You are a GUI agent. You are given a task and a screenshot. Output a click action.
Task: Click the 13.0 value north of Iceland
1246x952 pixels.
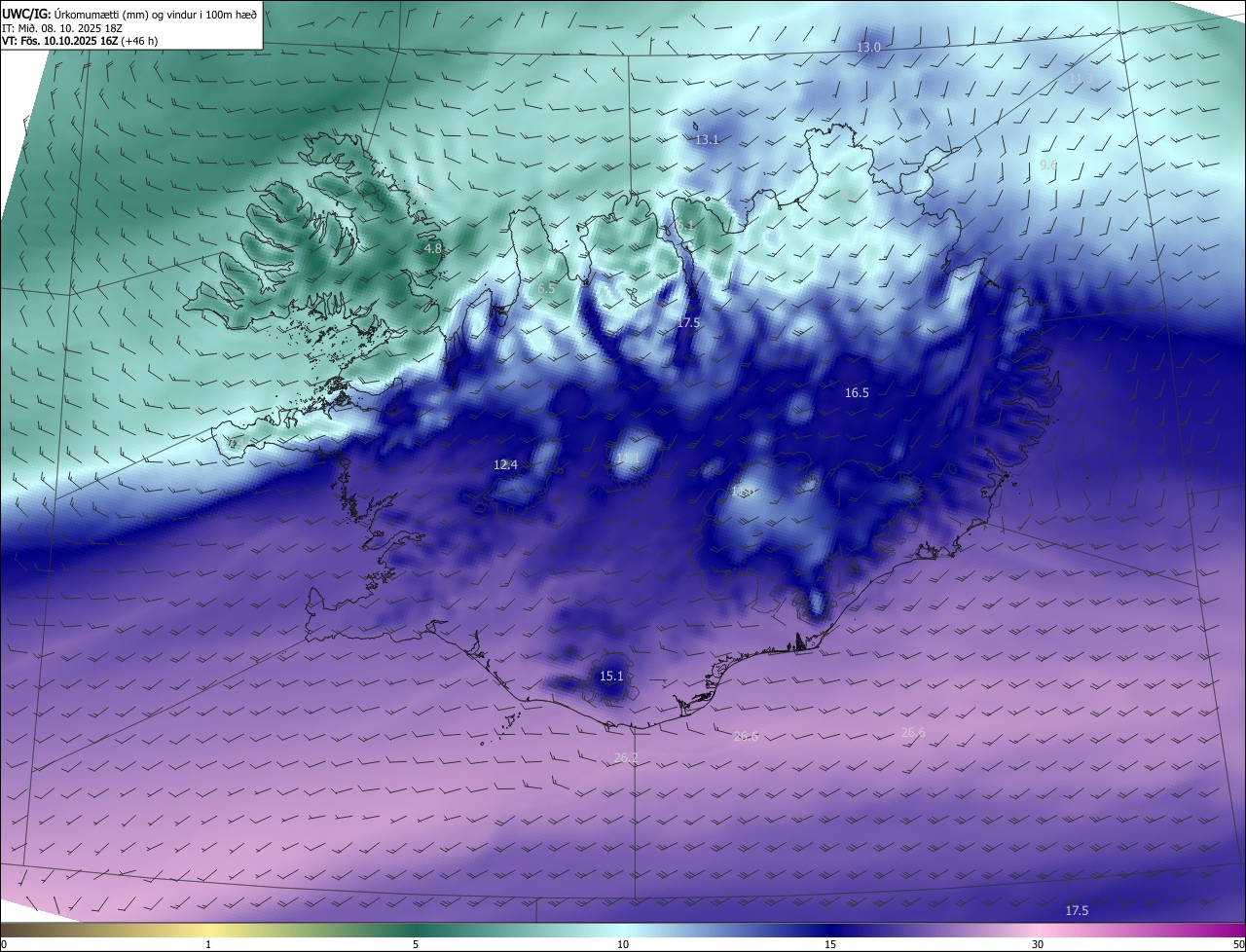tap(868, 47)
